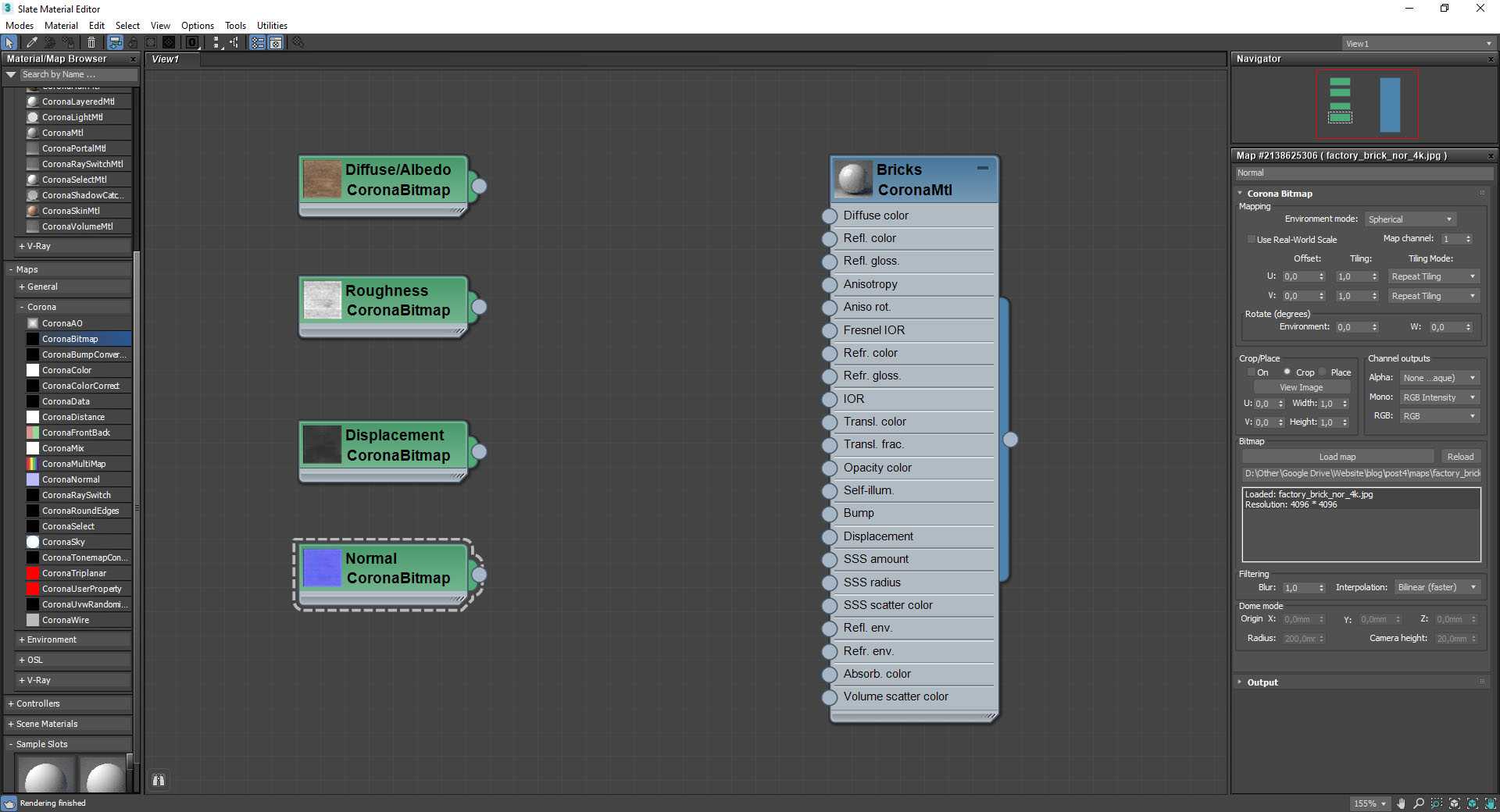This screenshot has width=1500, height=812.
Task: Click the Reload bitmap button
Action: pyautogui.click(x=1459, y=457)
